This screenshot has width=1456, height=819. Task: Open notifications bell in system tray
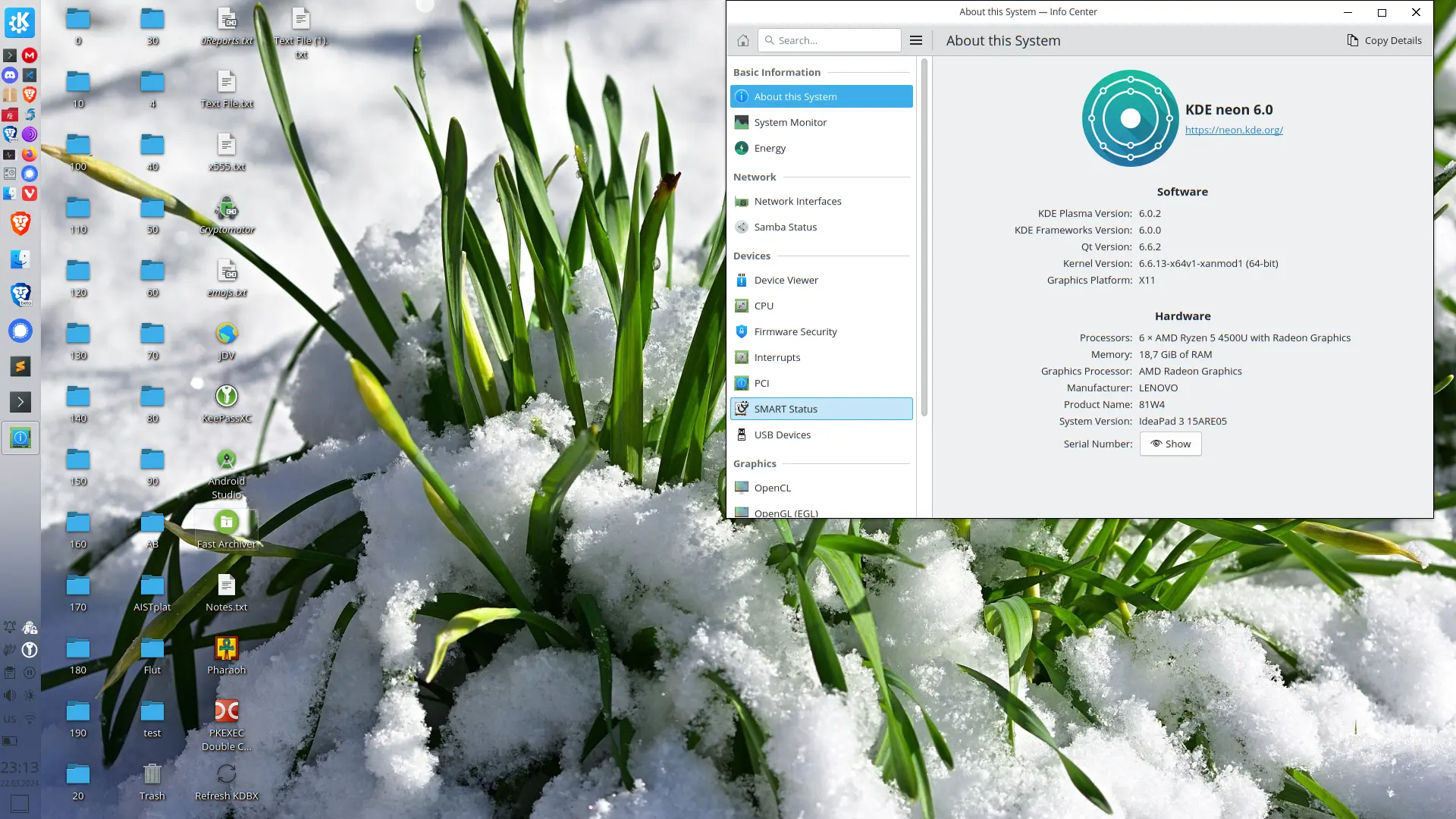10,628
